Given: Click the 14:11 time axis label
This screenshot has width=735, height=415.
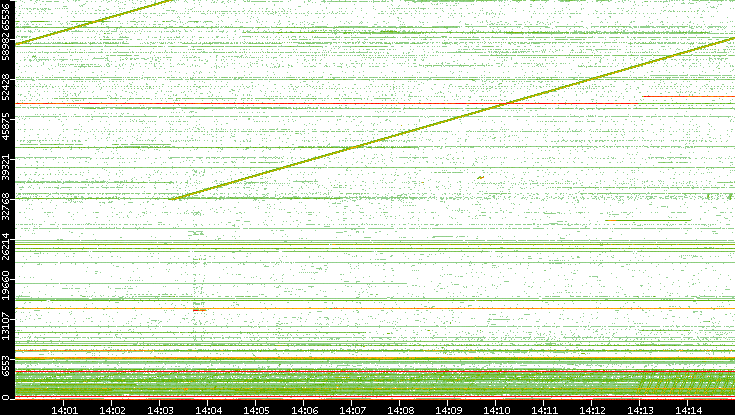Looking at the screenshot, I should click(x=544, y=410).
